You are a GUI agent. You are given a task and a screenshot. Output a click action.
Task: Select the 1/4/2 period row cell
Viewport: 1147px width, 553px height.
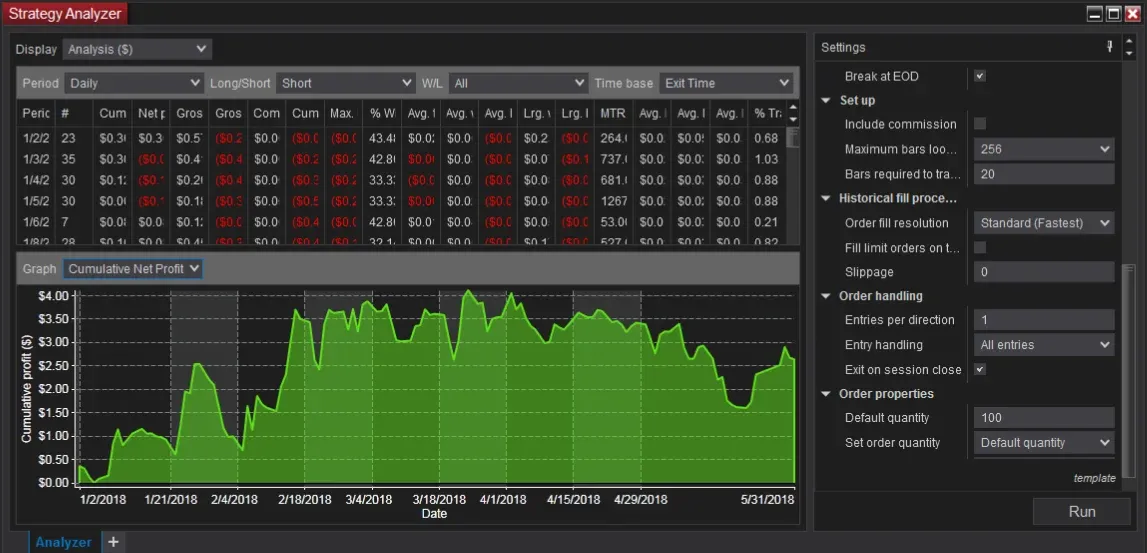(x=36, y=180)
